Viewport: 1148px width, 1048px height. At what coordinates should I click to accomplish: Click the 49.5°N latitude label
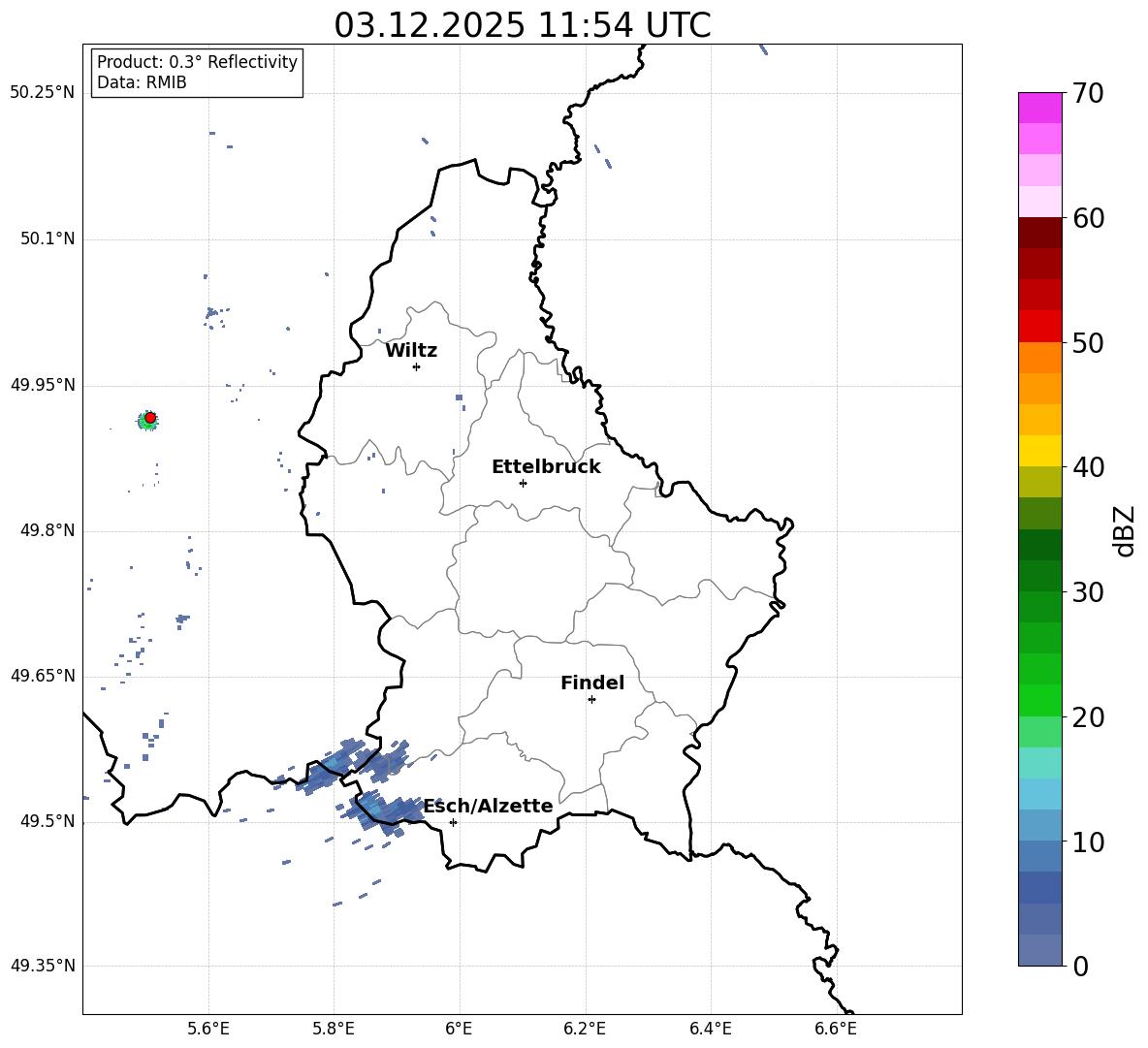(48, 821)
